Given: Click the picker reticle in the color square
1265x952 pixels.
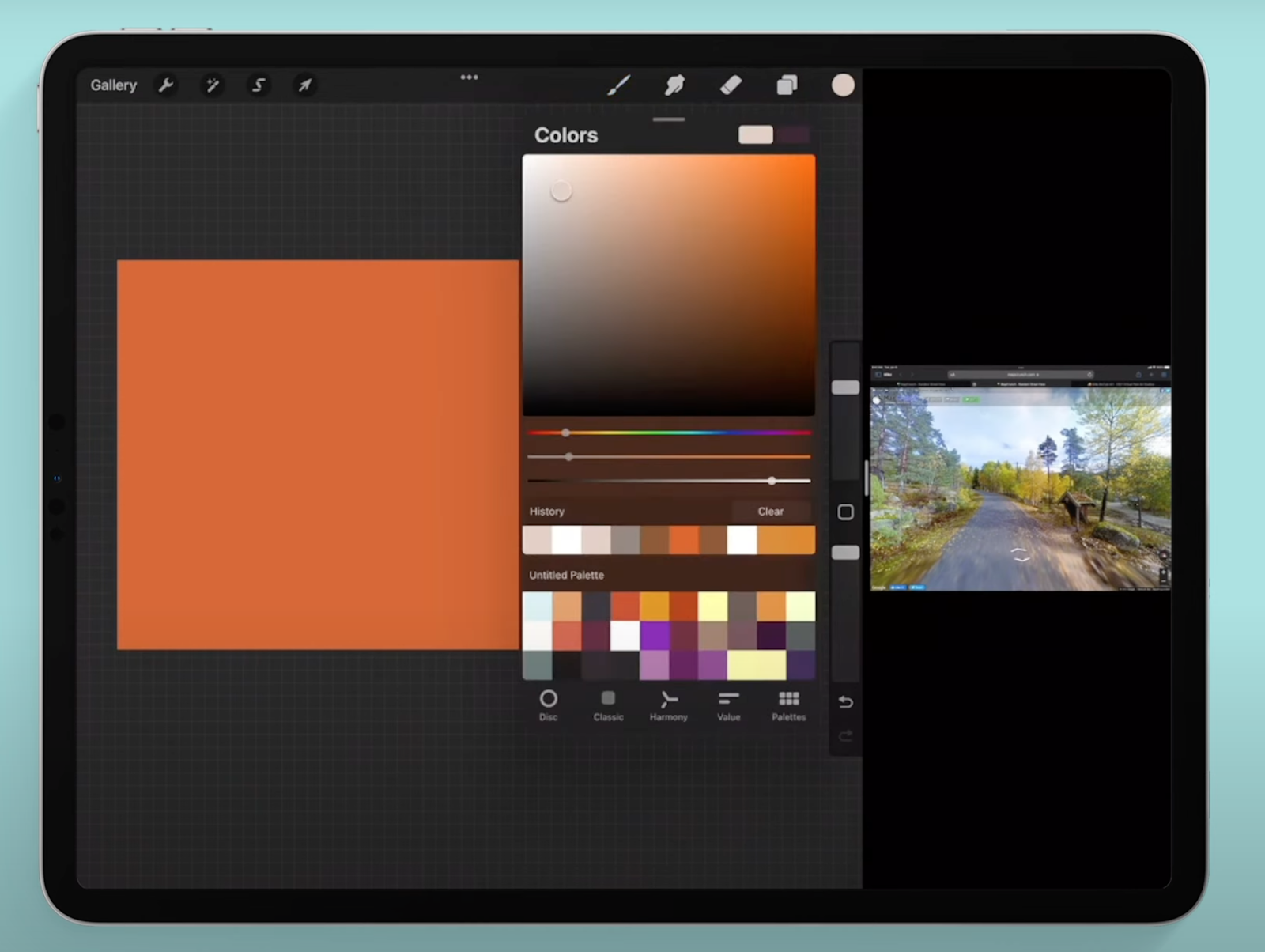Looking at the screenshot, I should point(561,191).
